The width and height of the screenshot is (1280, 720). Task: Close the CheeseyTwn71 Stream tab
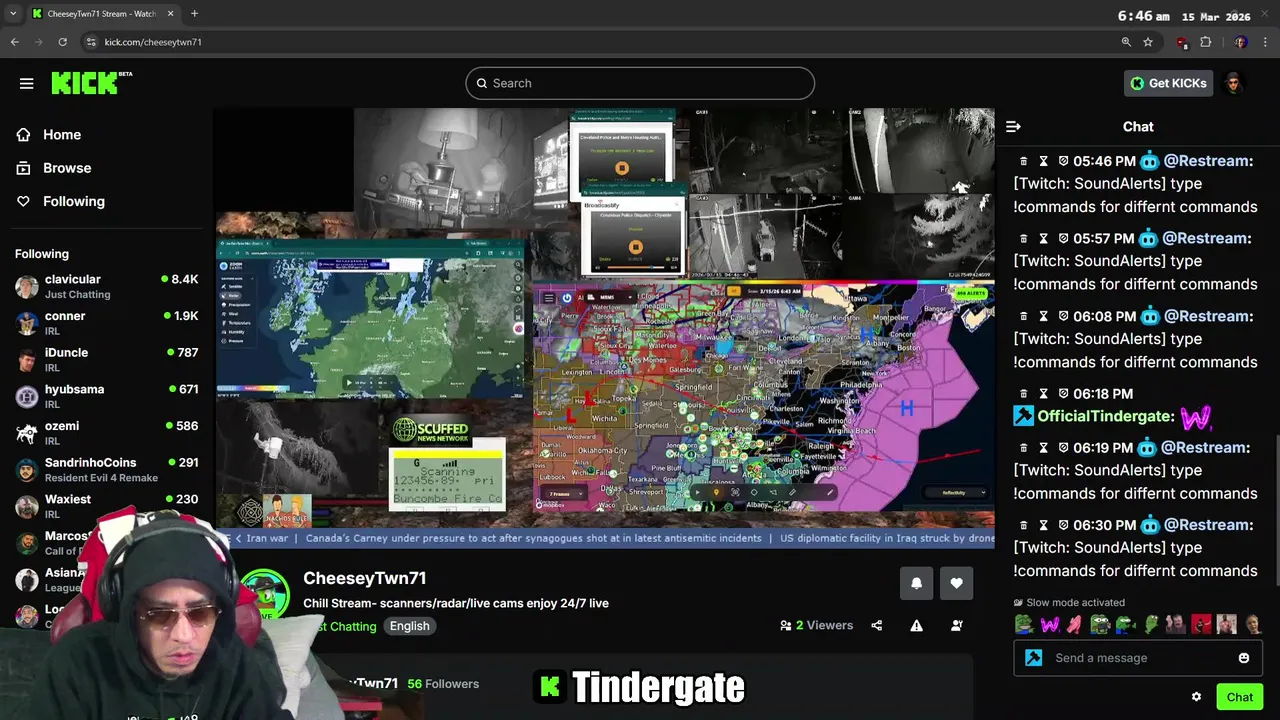170,14
